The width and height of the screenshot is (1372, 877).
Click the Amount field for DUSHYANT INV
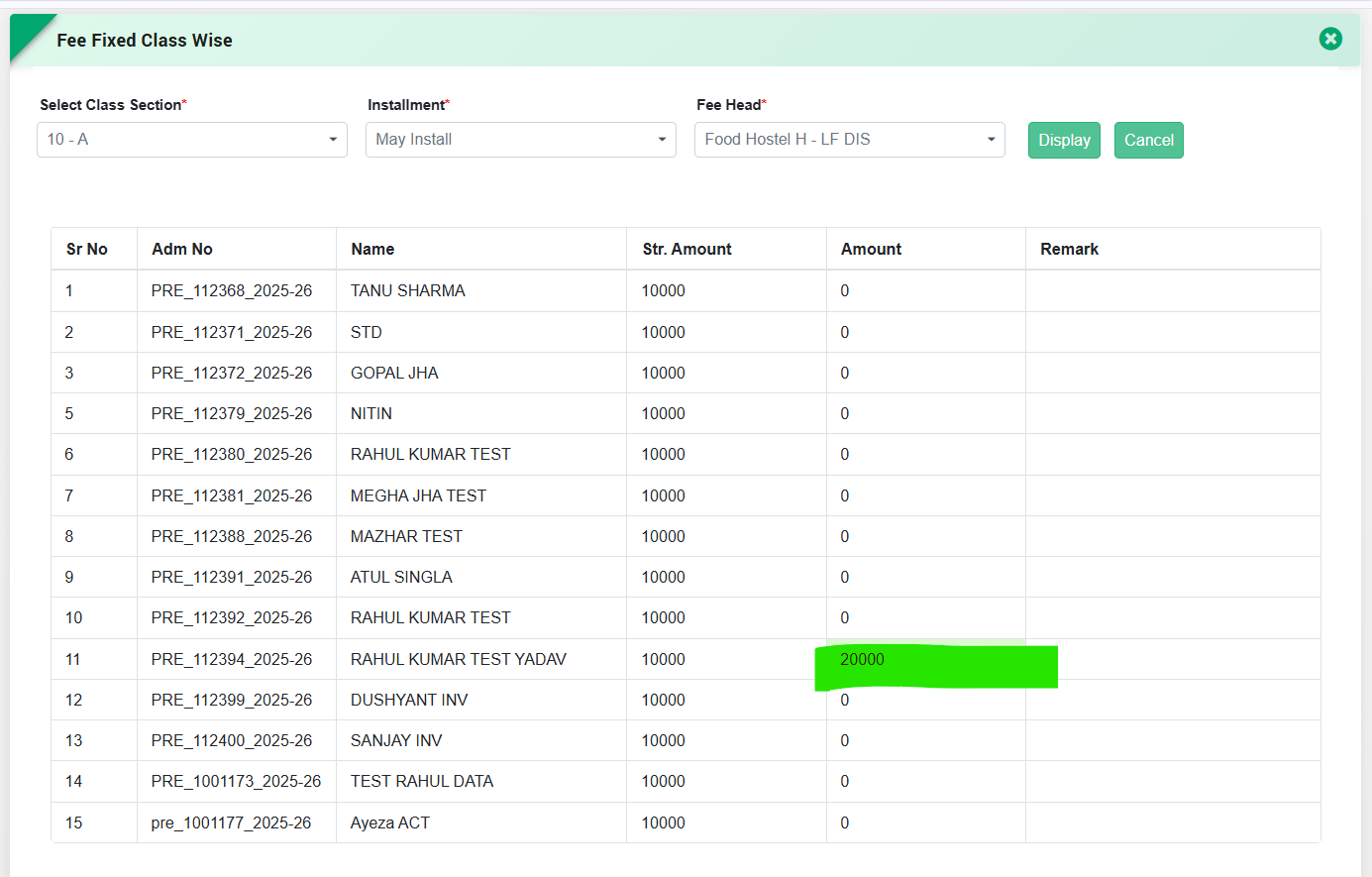(926, 702)
